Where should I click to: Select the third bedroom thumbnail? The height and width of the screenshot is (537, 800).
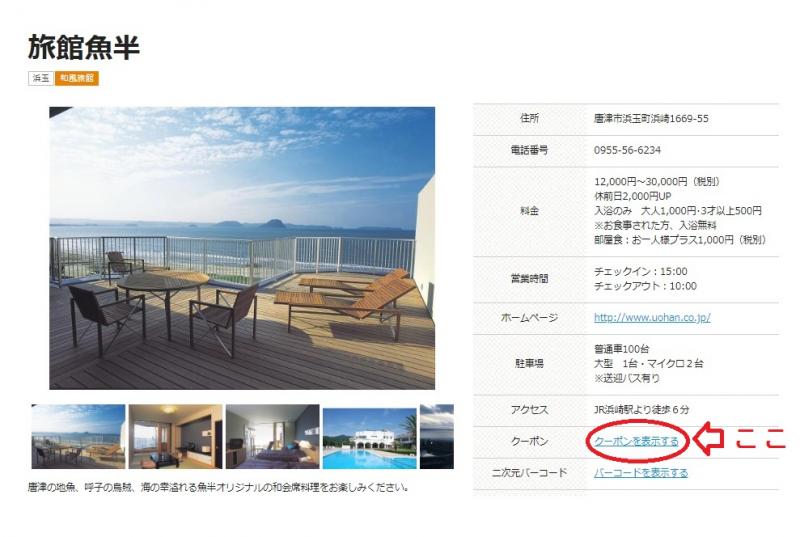click(x=272, y=436)
